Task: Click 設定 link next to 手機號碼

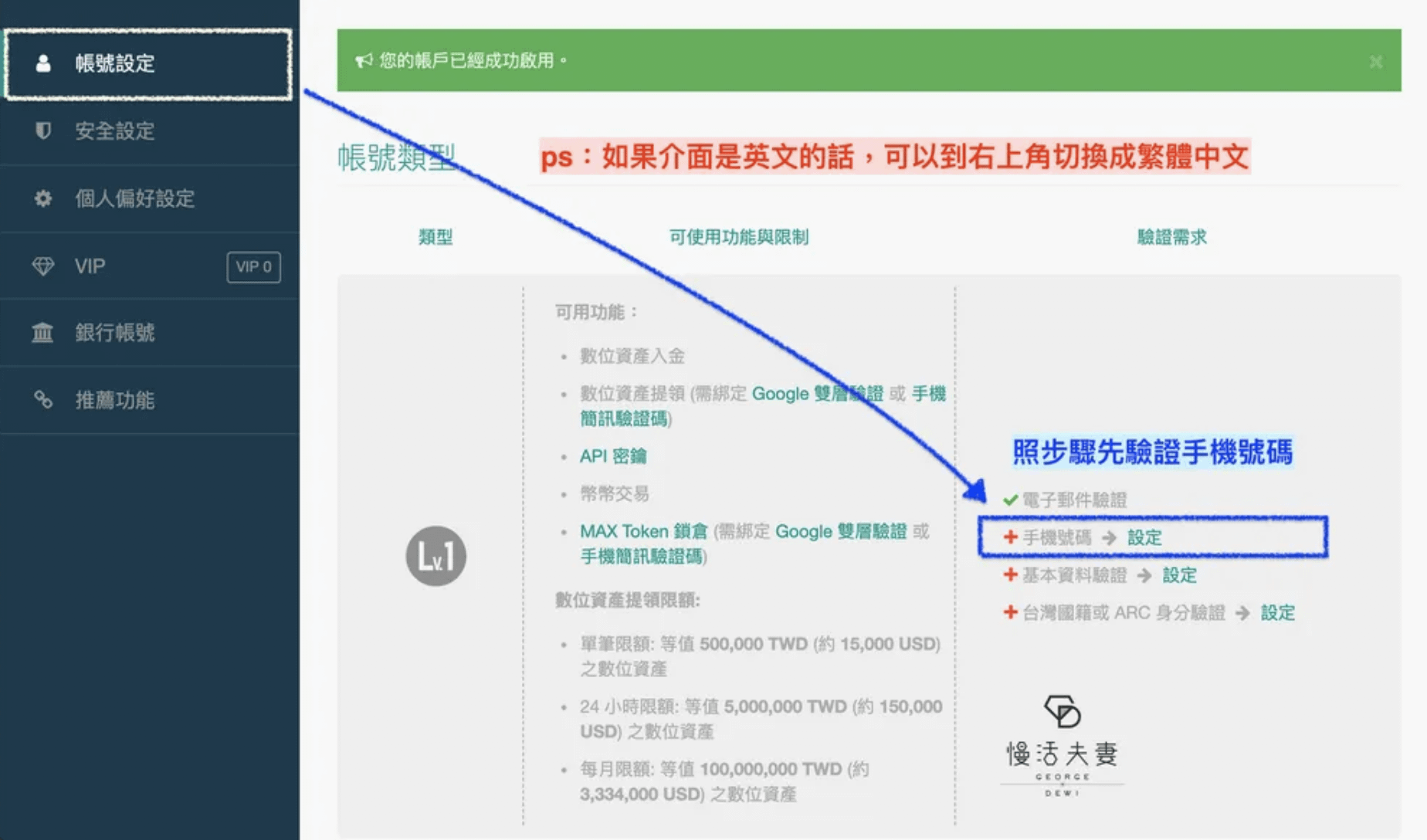Action: tap(1144, 537)
